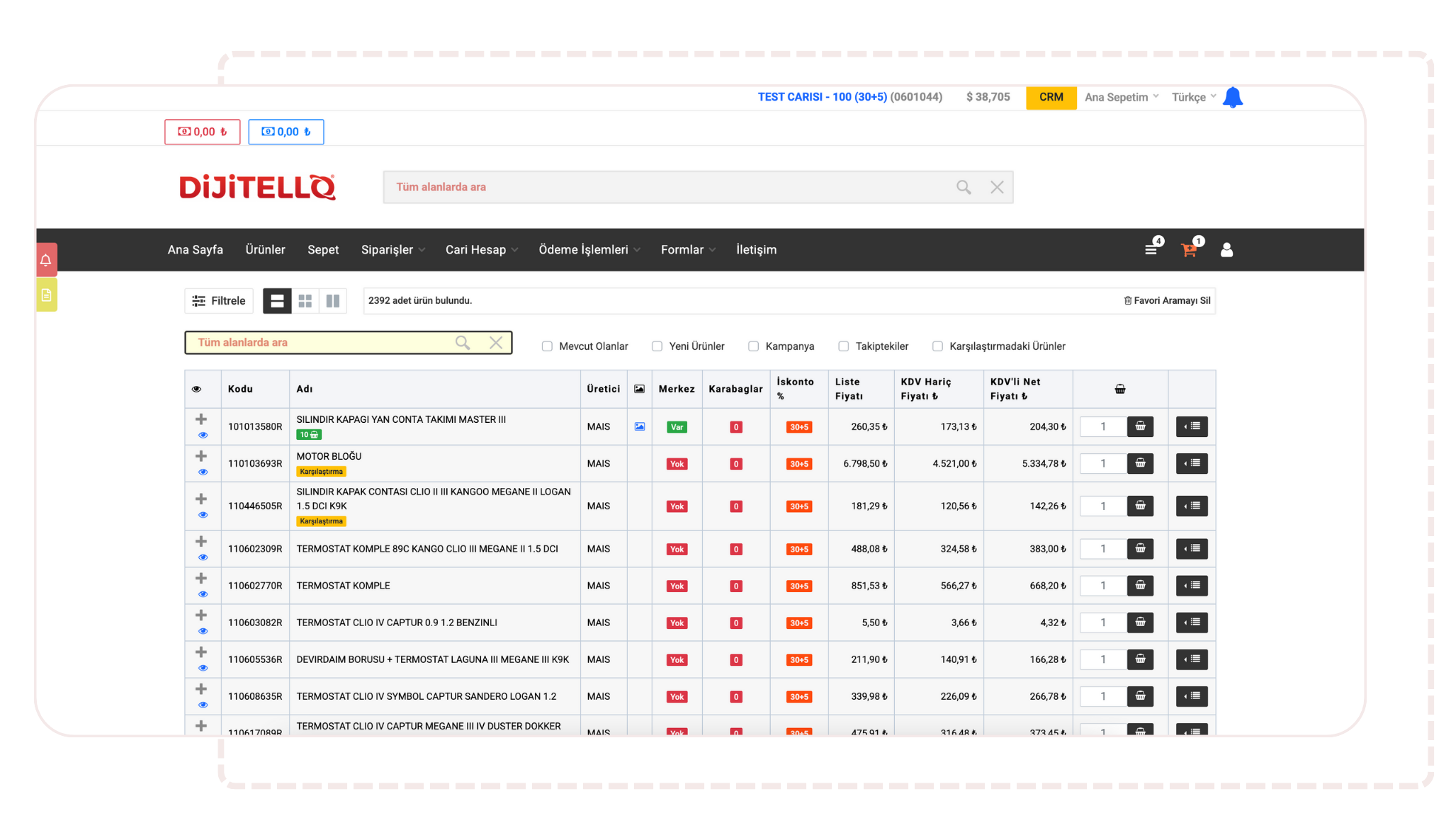
Task: Click the Dijitello logo
Action: (x=257, y=187)
